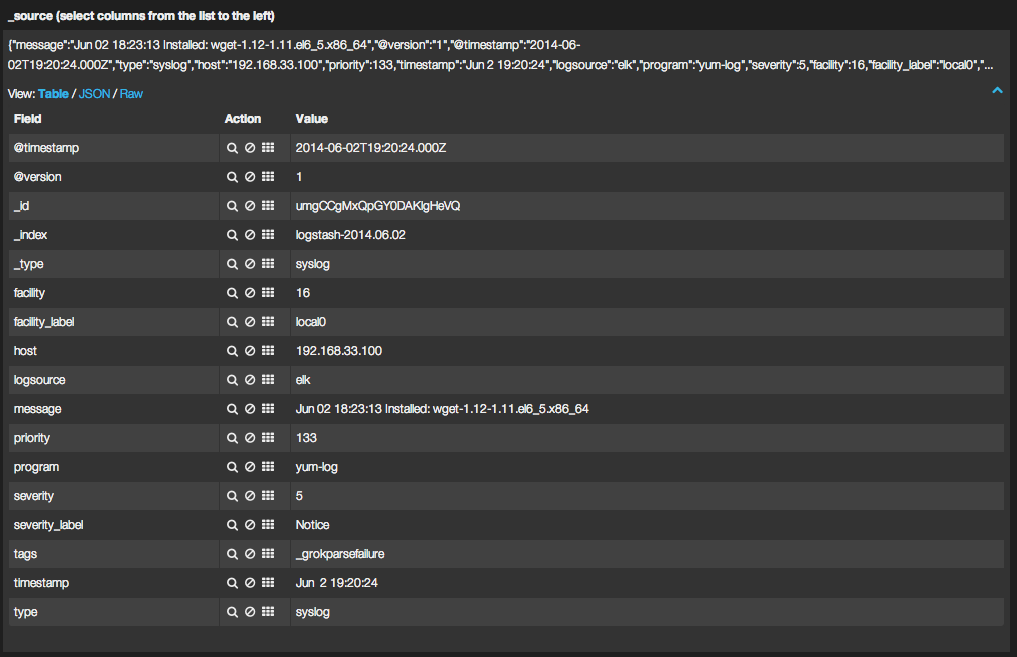Viewport: 1017px width, 657px height.
Task: Click the exclude icon in the facility_label row
Action: [250, 322]
